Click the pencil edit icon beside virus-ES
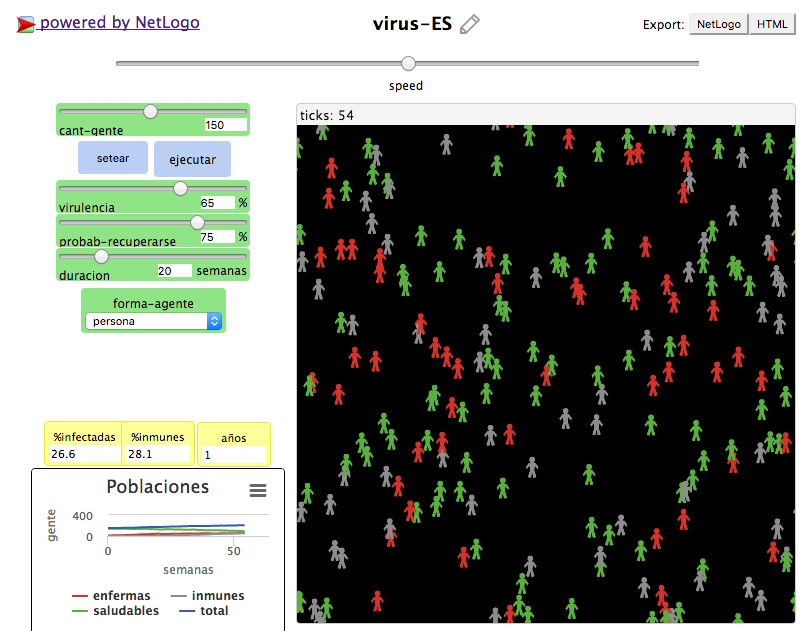808x631 pixels. [469, 25]
